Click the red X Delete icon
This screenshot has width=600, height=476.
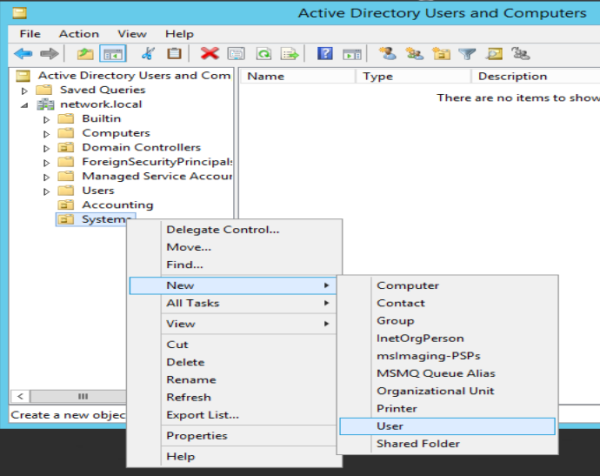click(x=210, y=54)
